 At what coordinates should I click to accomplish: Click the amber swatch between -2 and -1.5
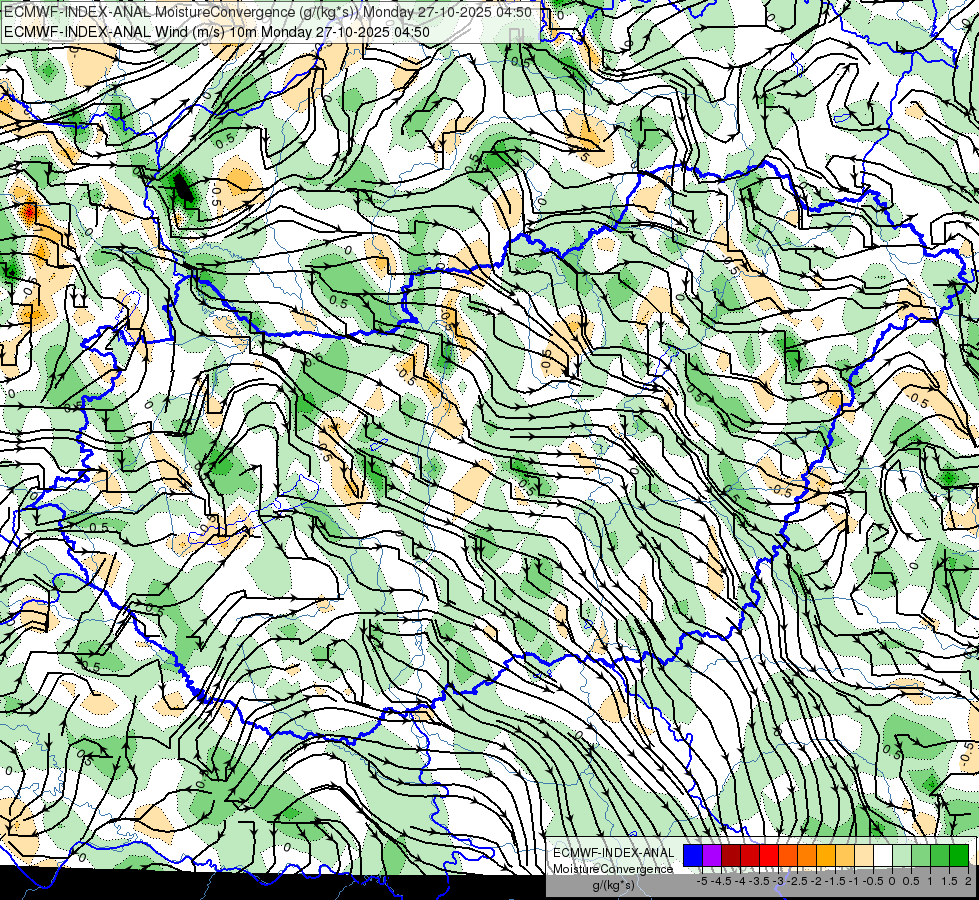pyautogui.click(x=826, y=855)
